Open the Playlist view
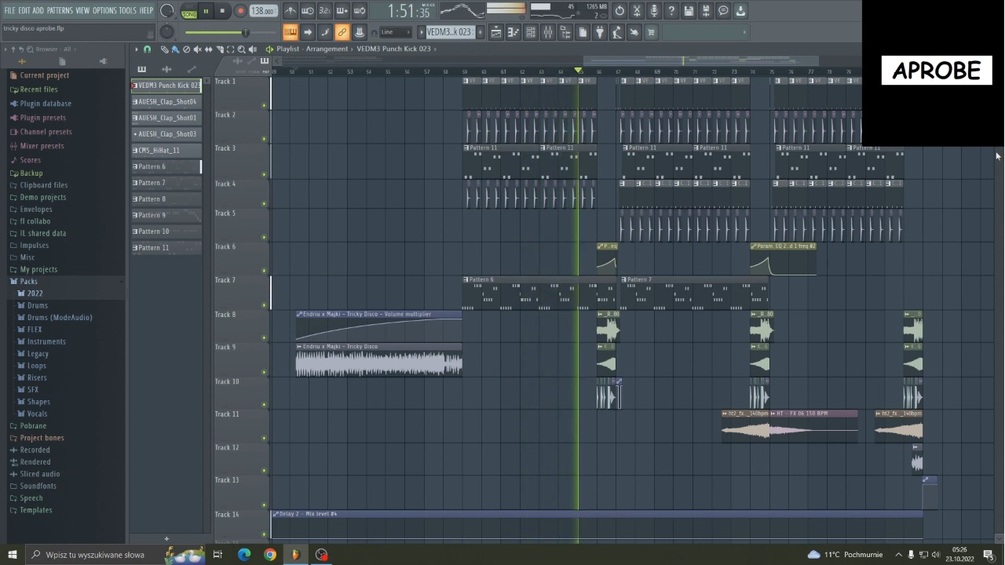Image resolution: width=1005 pixels, height=565 pixels. click(496, 32)
